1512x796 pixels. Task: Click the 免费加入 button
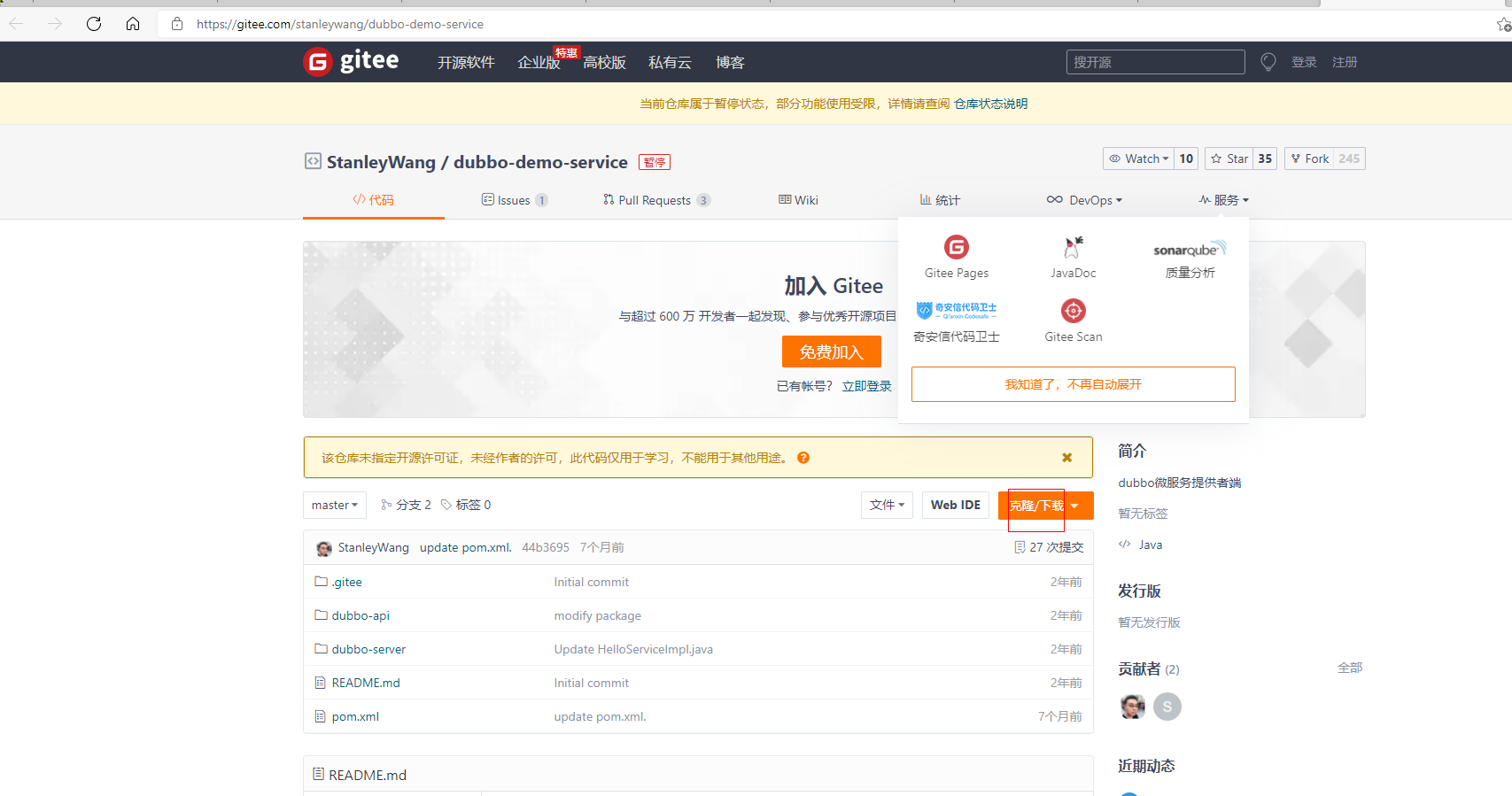(832, 352)
